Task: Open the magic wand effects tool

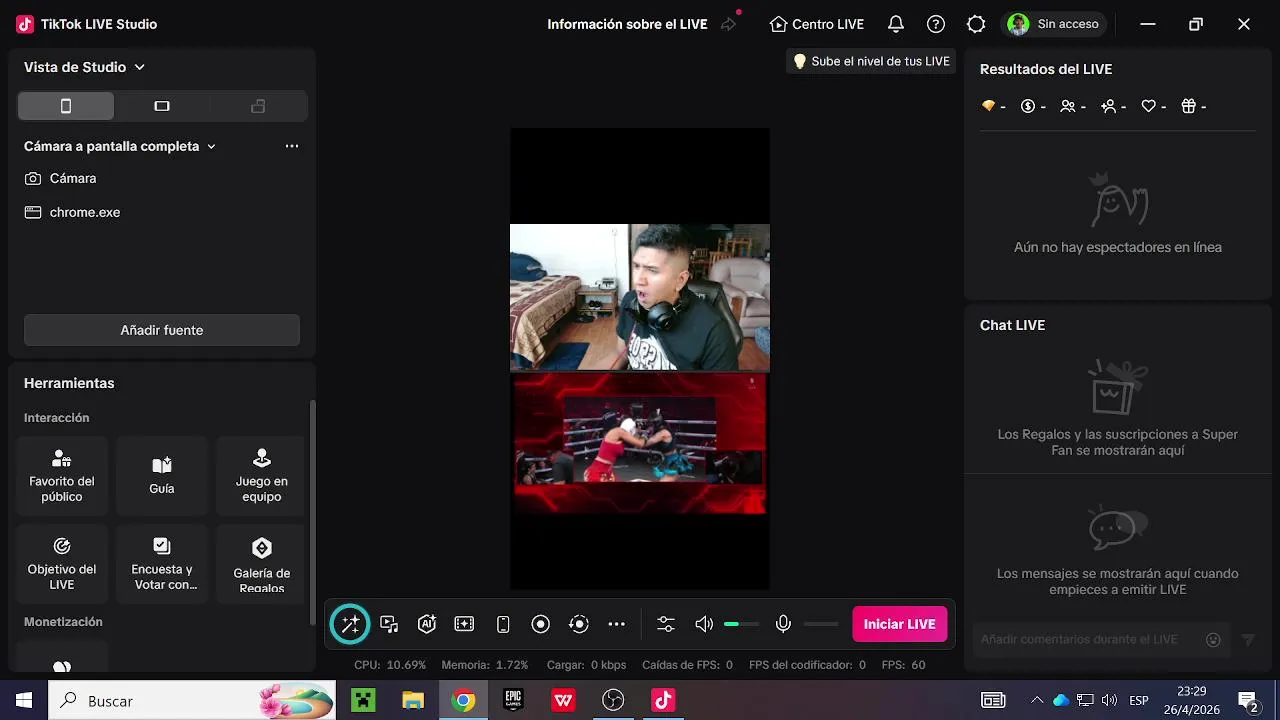Action: (350, 624)
